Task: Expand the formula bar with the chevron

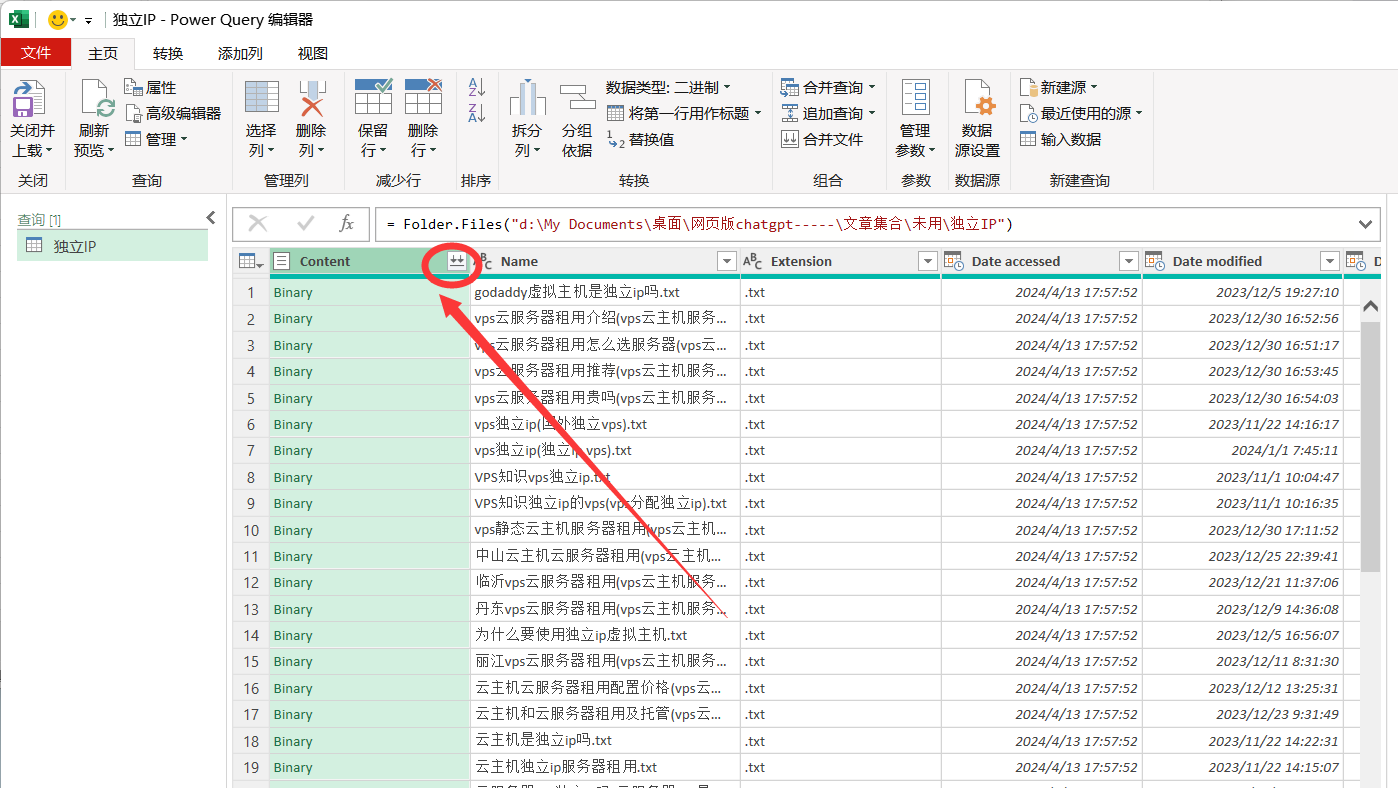Action: tap(1366, 224)
